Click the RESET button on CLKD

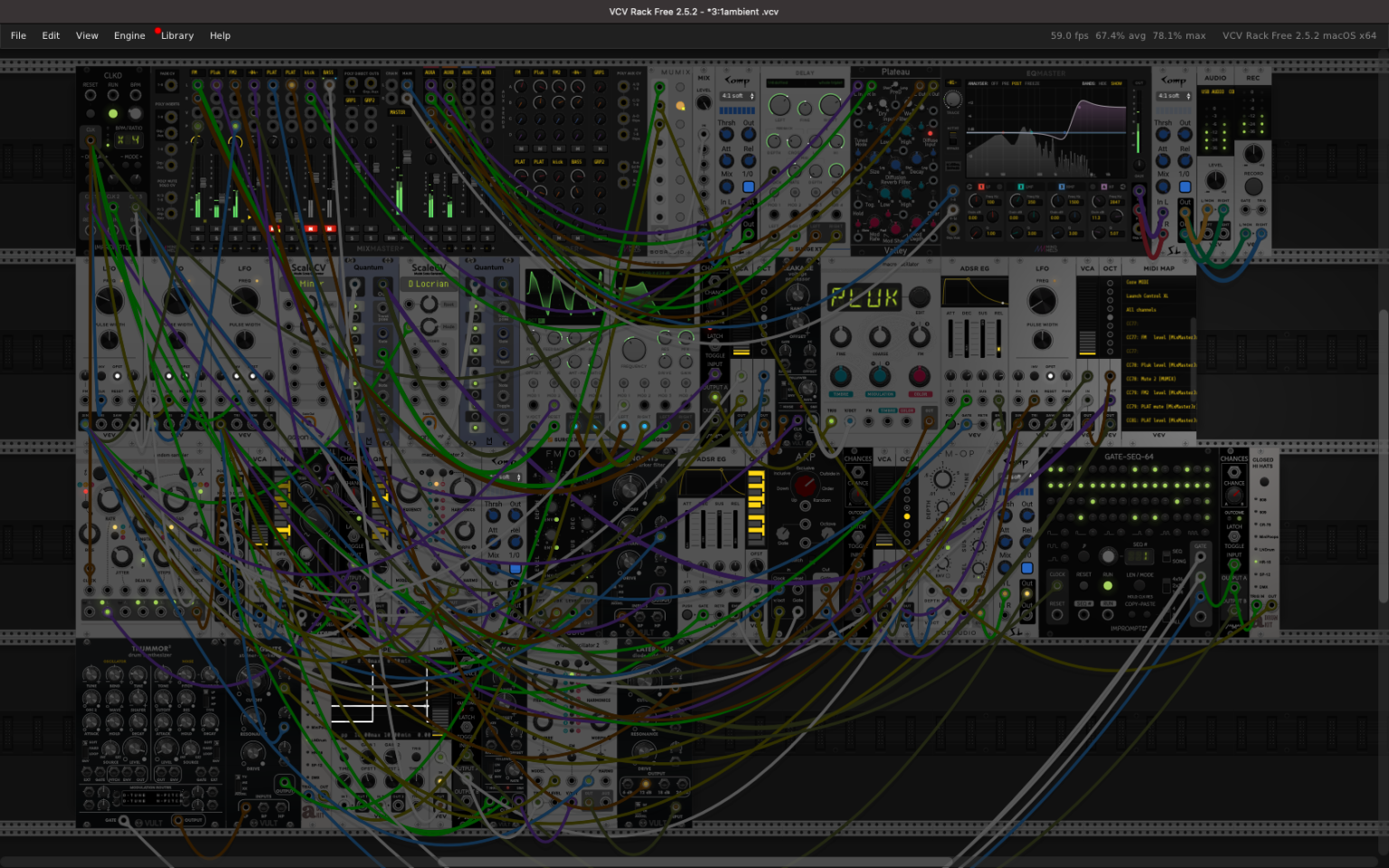[90, 113]
